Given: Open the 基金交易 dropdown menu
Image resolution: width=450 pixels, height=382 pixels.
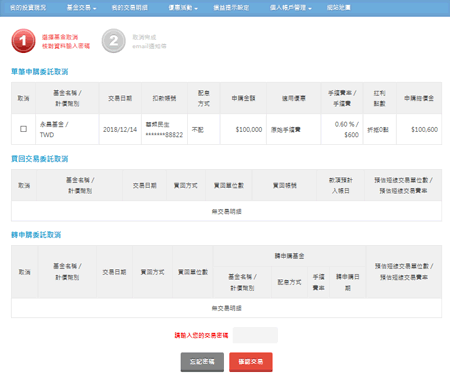Looking at the screenshot, I should 81,8.
